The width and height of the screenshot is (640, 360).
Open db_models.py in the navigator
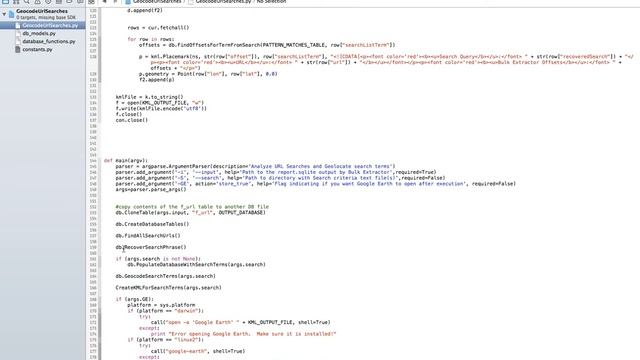click(39, 33)
